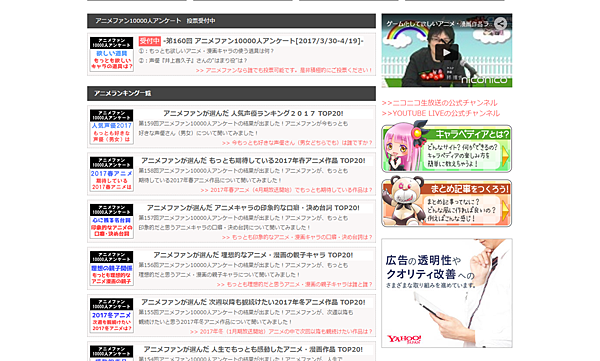Visit ニコニコ生放送の公式チャンネル link

coord(439,103)
